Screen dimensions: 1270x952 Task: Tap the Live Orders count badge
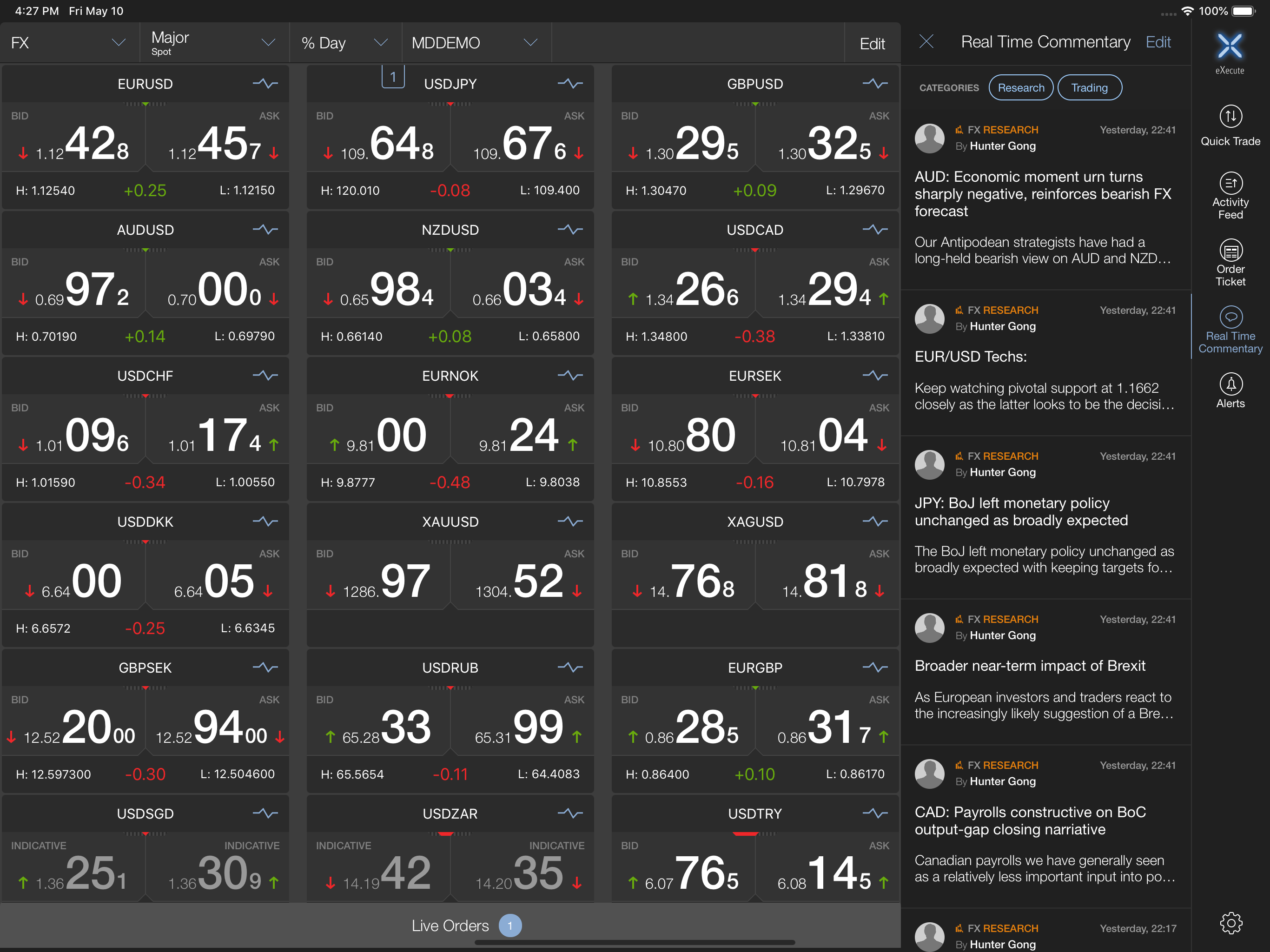tap(510, 926)
